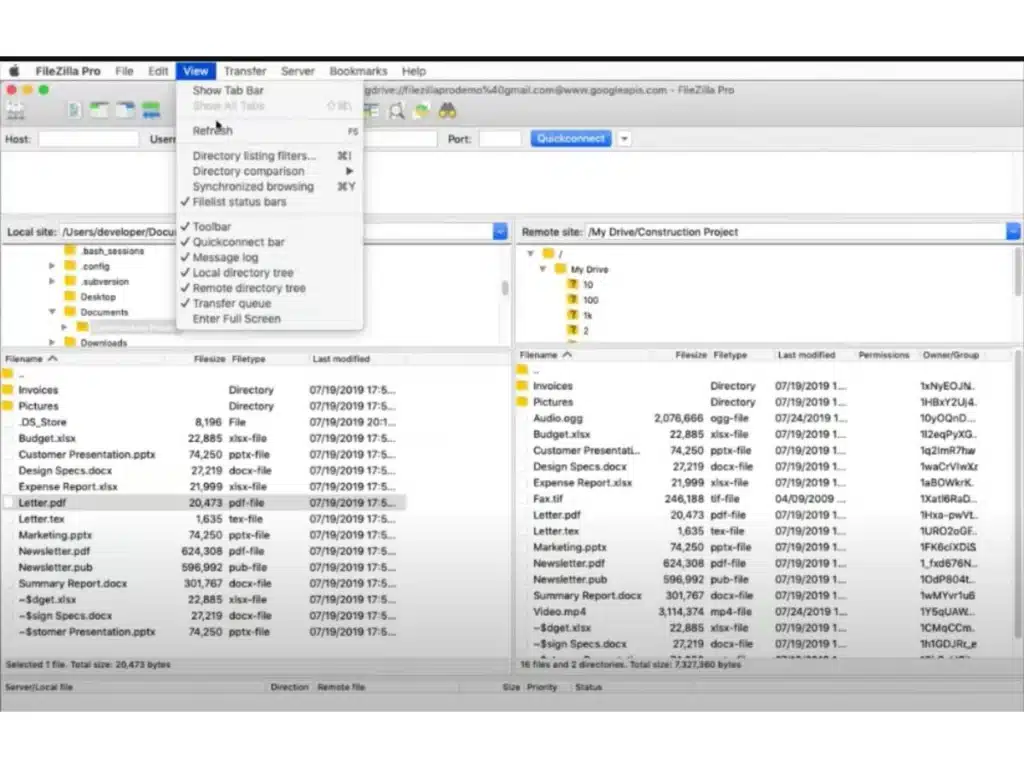Viewport: 1024px width, 768px height.
Task: Collapse the My Drive tree node
Action: pos(543,269)
